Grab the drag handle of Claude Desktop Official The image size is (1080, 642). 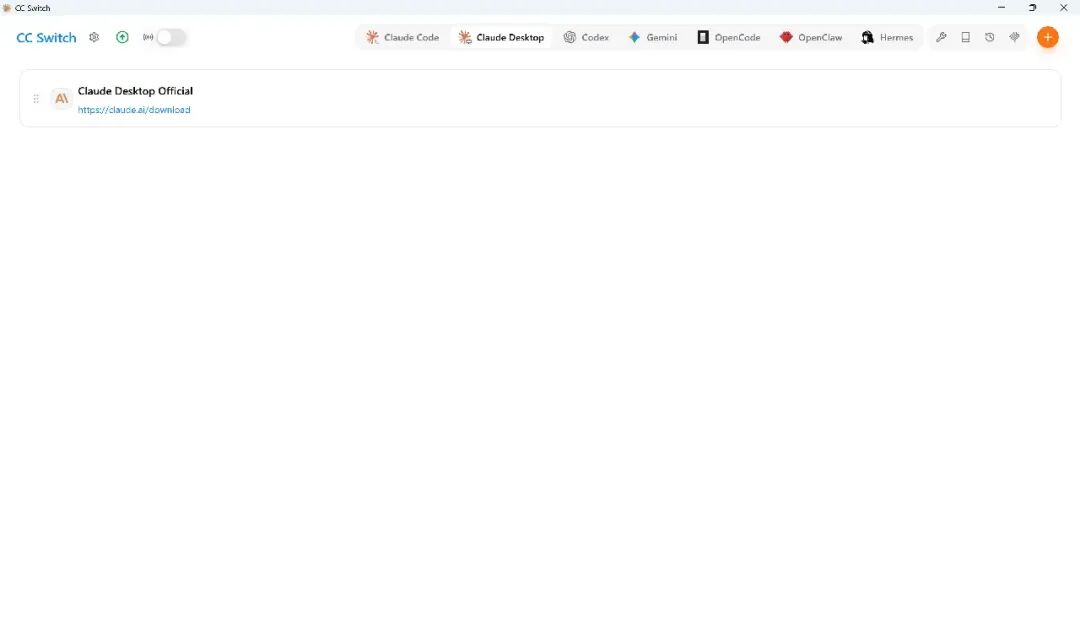tap(36, 99)
